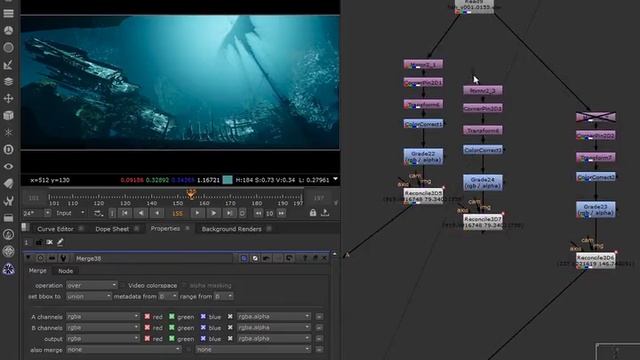Click the lock icon in Properties bin toolbar
This screenshot has height=360, width=640.
coord(39,242)
